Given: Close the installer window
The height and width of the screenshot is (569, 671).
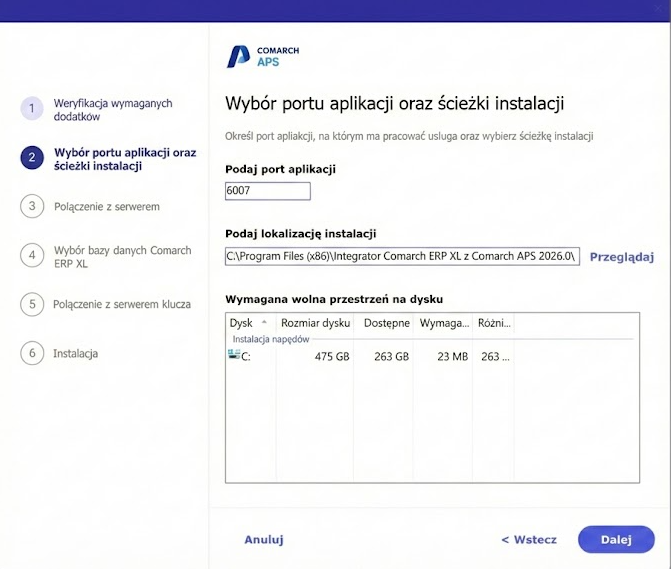Looking at the screenshot, I should tap(659, 9).
